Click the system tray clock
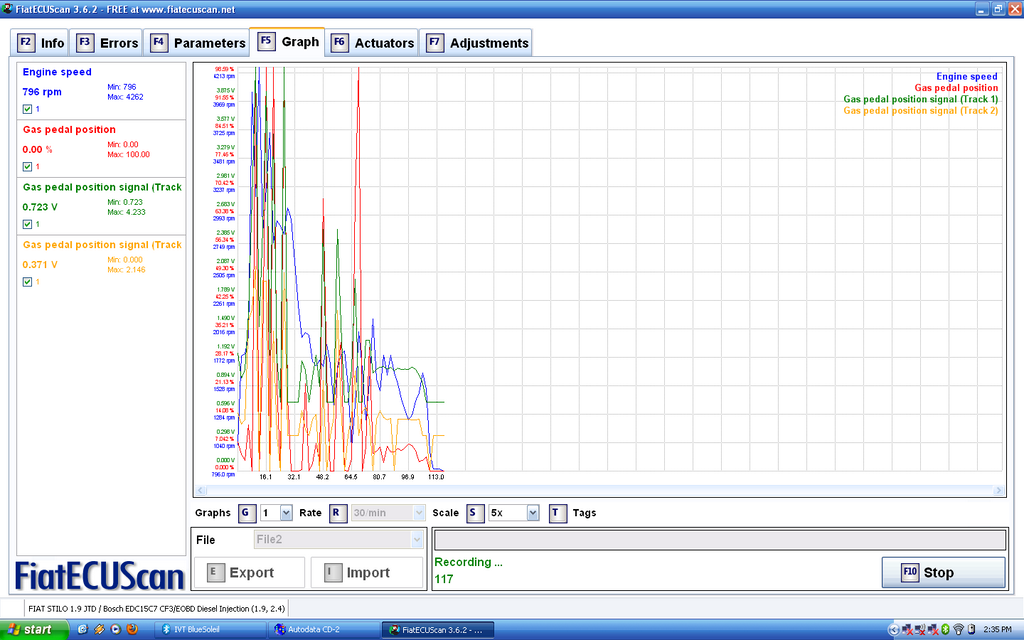The height and width of the screenshot is (640, 1024). click(997, 630)
